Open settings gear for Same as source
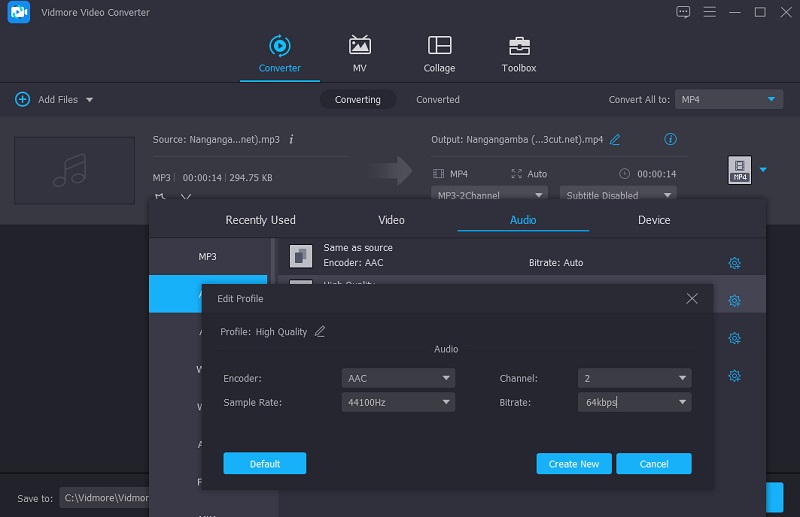 tap(734, 263)
